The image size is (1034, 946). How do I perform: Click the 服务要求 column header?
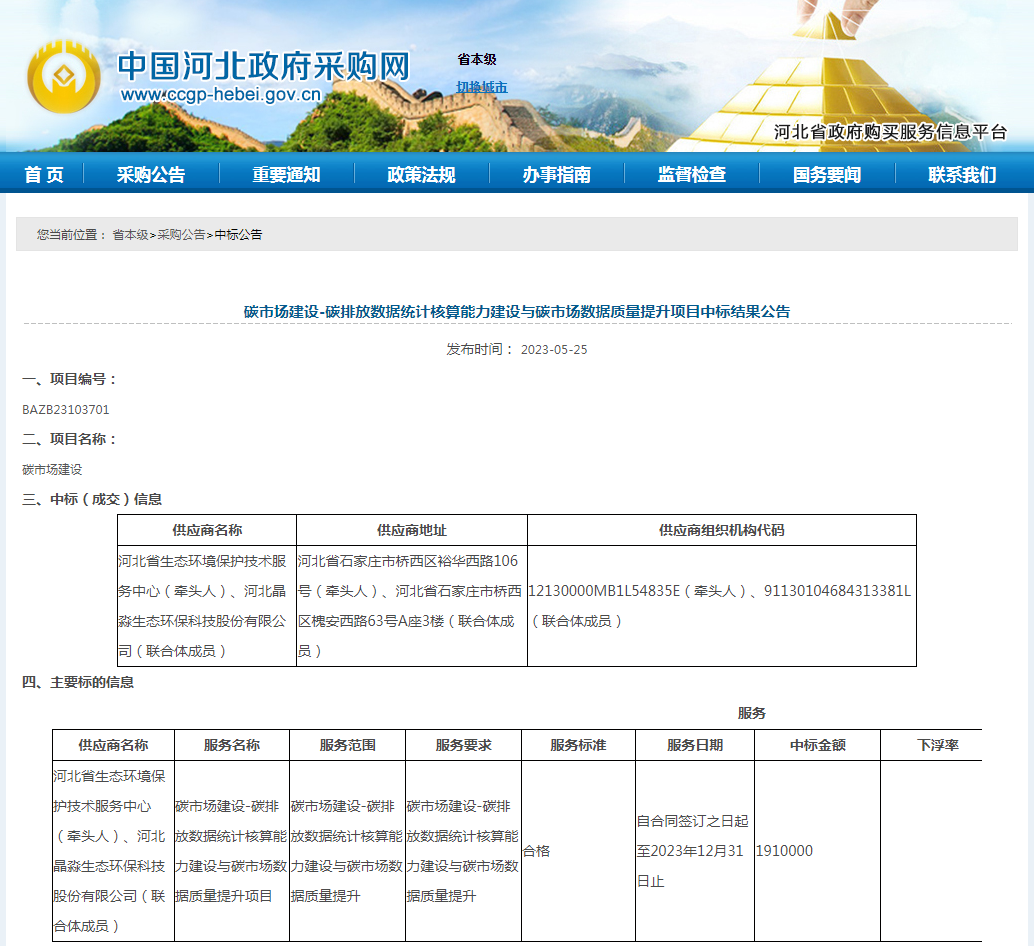pos(464,745)
